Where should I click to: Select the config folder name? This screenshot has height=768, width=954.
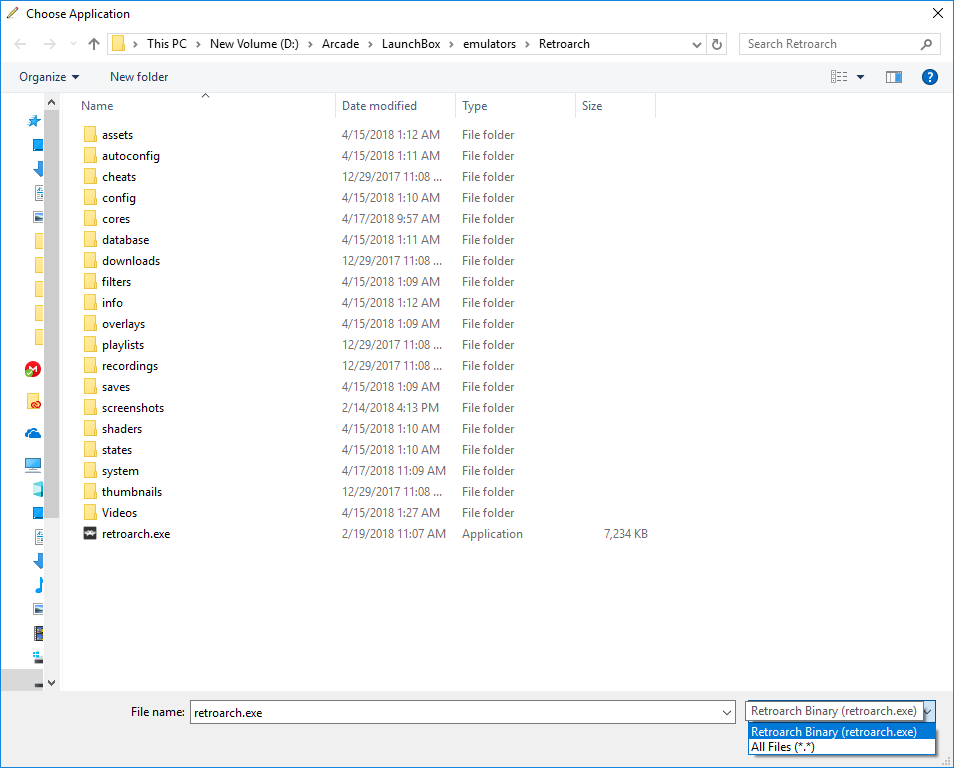[x=119, y=198]
